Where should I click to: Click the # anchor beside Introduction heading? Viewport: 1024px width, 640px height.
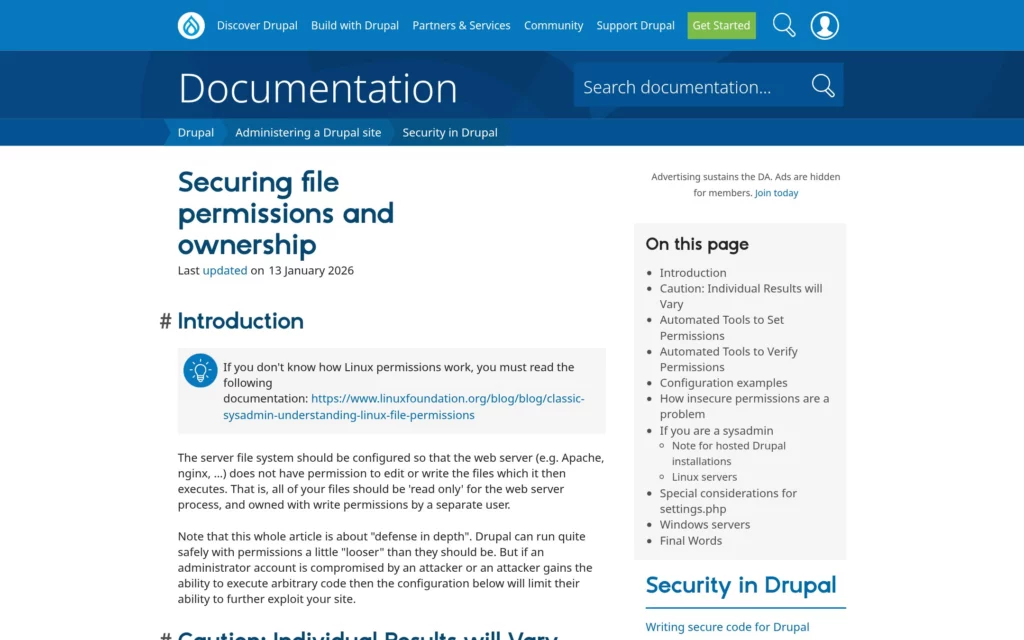tap(165, 321)
